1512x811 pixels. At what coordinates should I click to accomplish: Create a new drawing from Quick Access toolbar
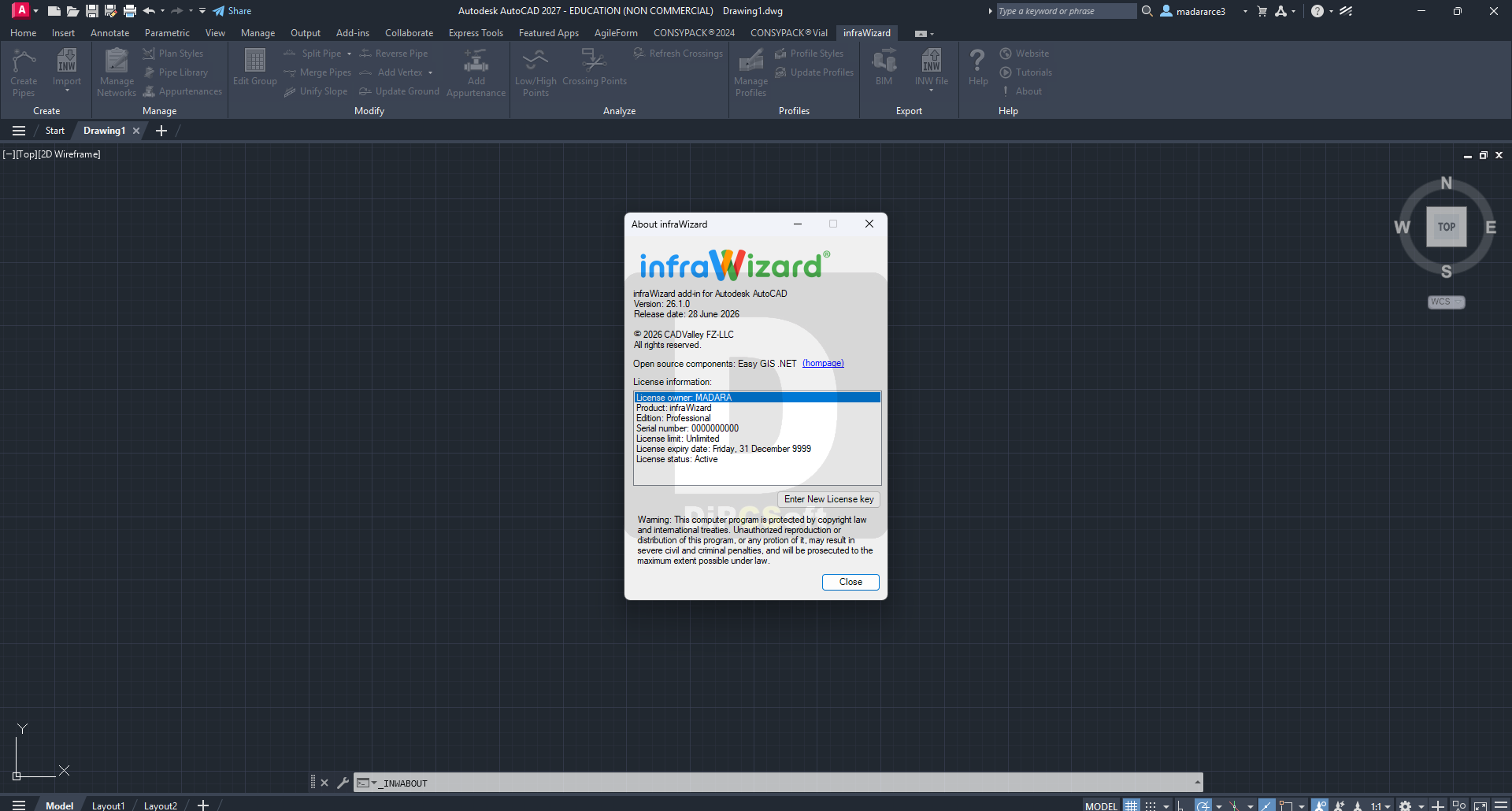coord(54,11)
